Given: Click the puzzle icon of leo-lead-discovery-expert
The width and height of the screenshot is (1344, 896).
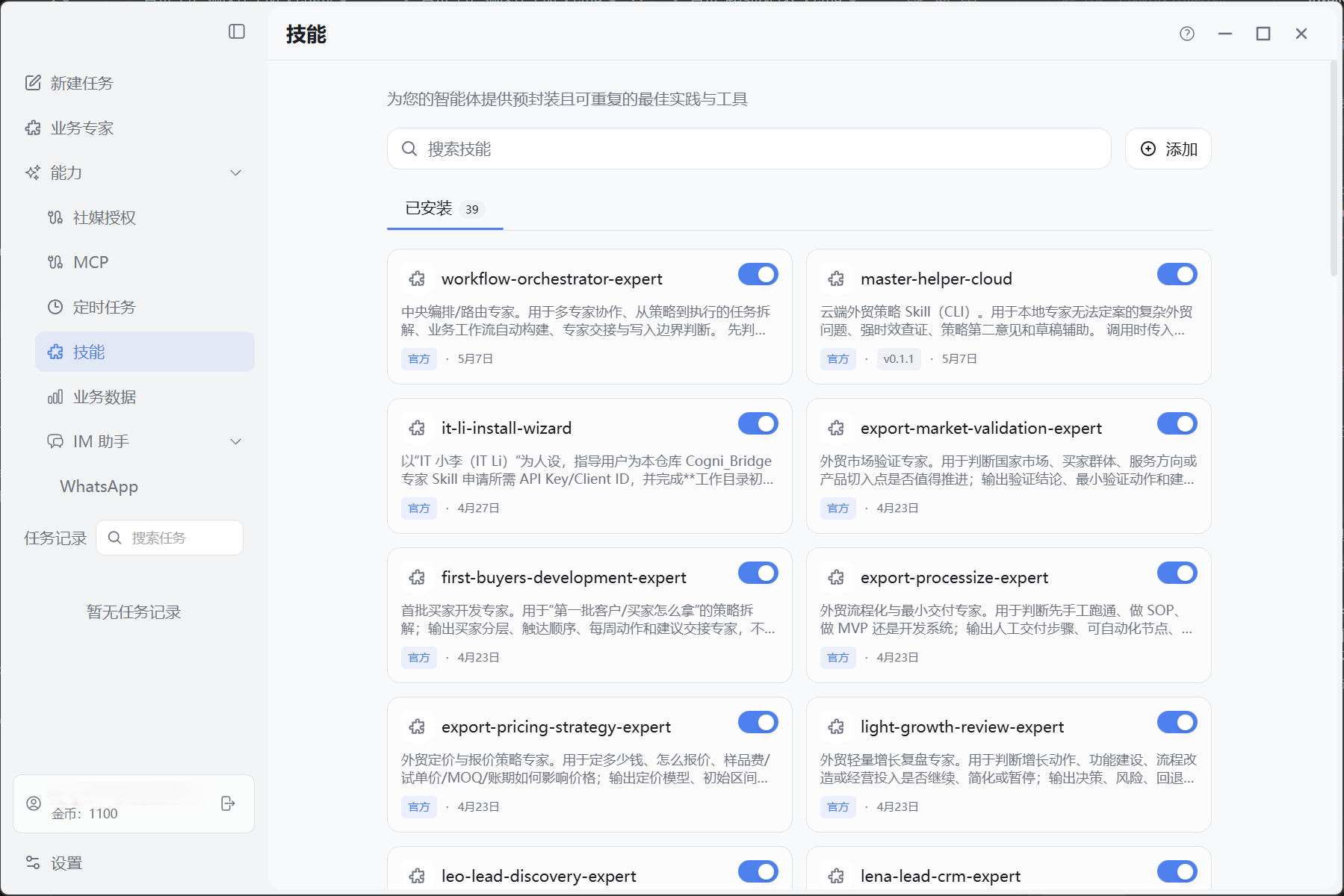Looking at the screenshot, I should 417,876.
